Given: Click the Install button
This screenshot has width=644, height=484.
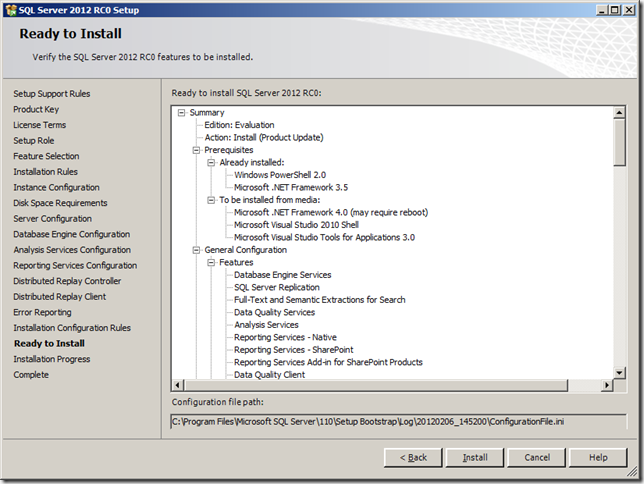Looking at the screenshot, I should [x=475, y=457].
